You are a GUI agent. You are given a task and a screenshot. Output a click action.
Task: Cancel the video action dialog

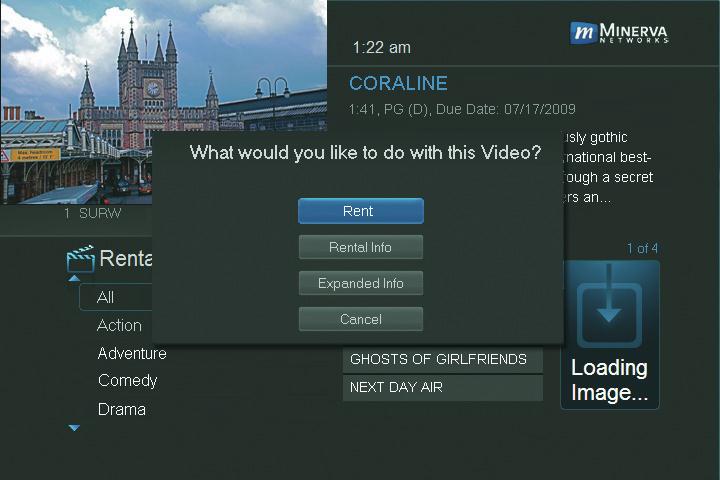point(360,319)
